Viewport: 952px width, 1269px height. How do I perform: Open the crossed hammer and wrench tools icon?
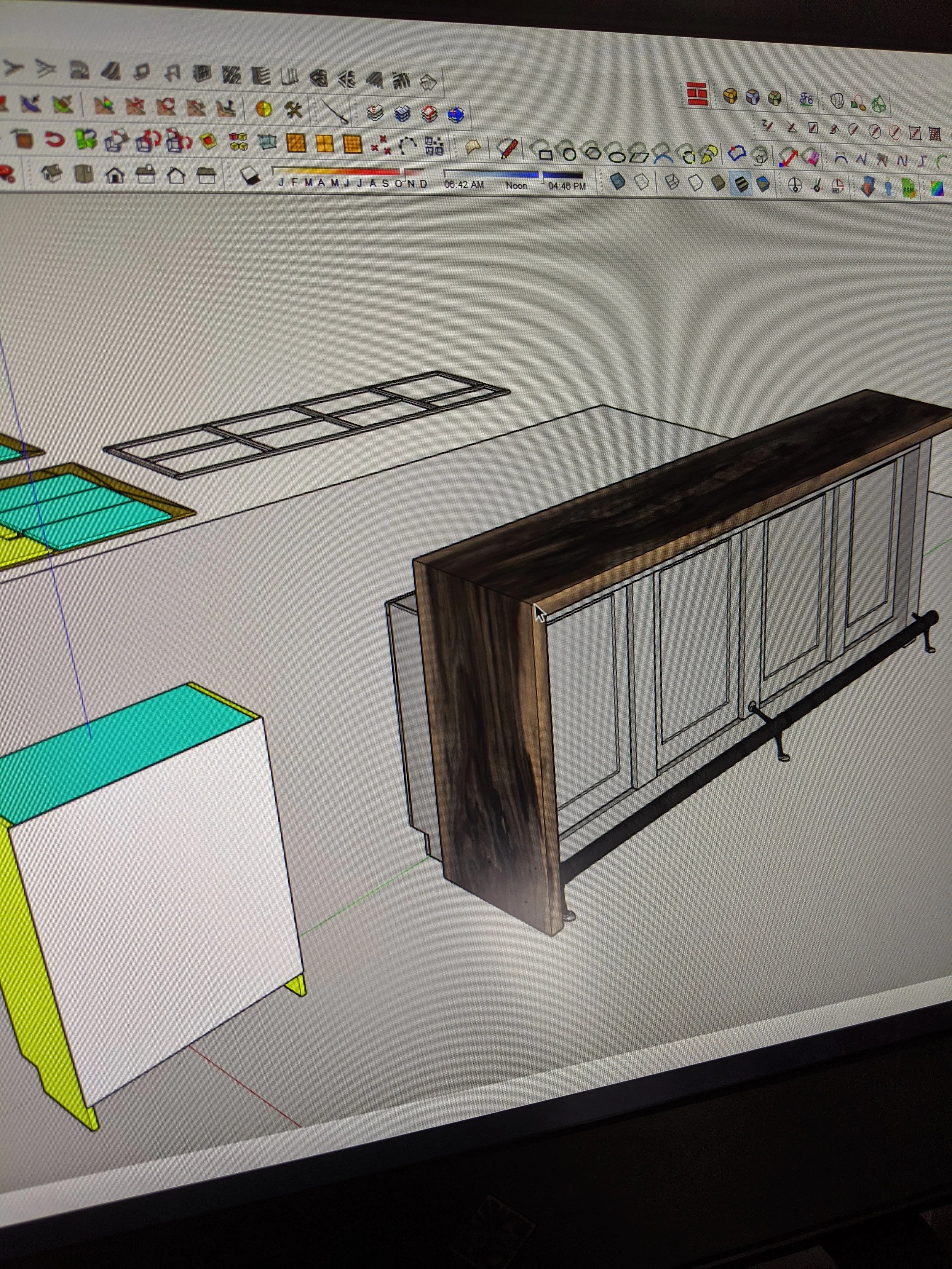coord(294,109)
